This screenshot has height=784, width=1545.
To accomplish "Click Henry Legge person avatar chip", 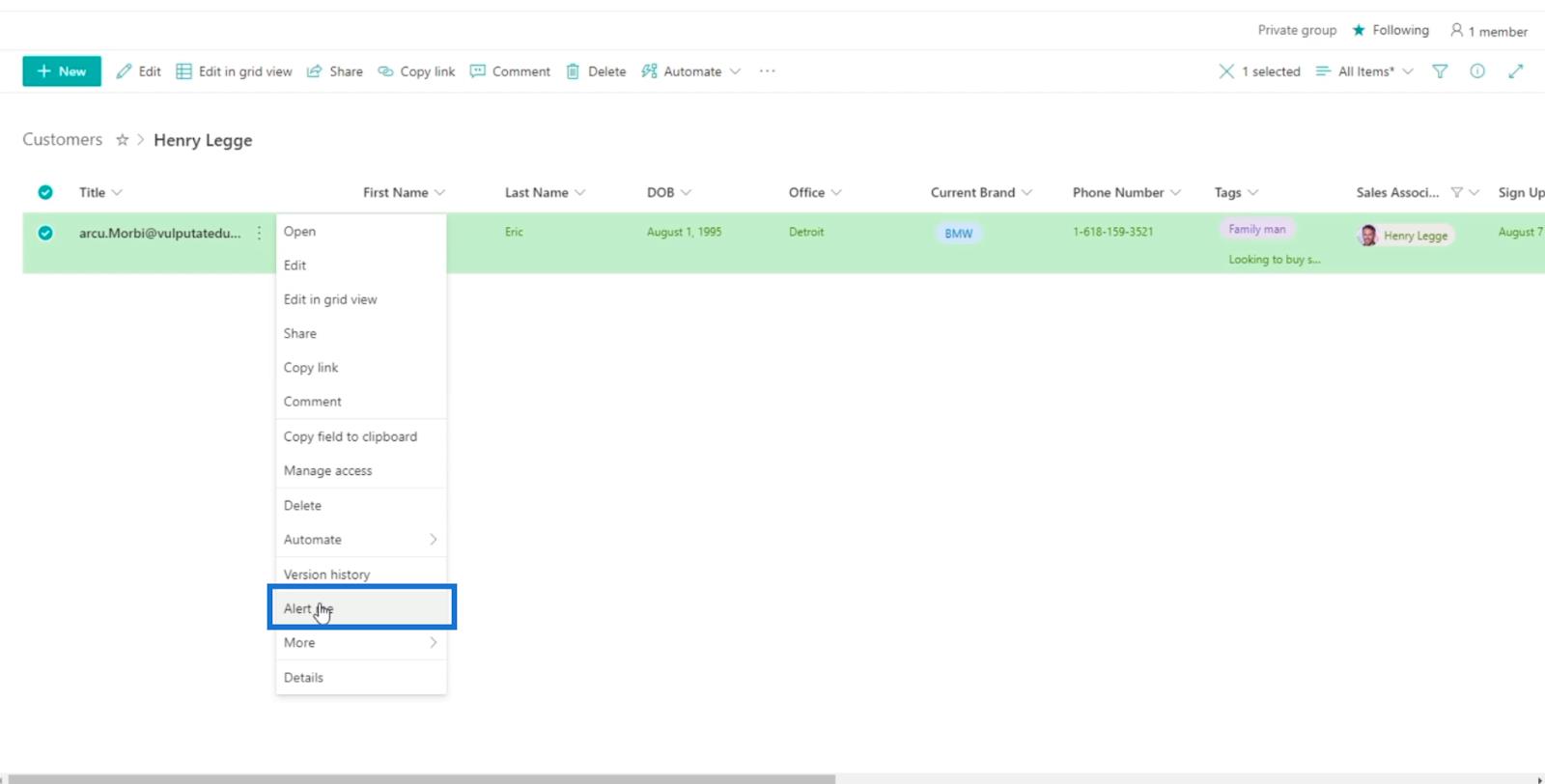I will (1405, 235).
